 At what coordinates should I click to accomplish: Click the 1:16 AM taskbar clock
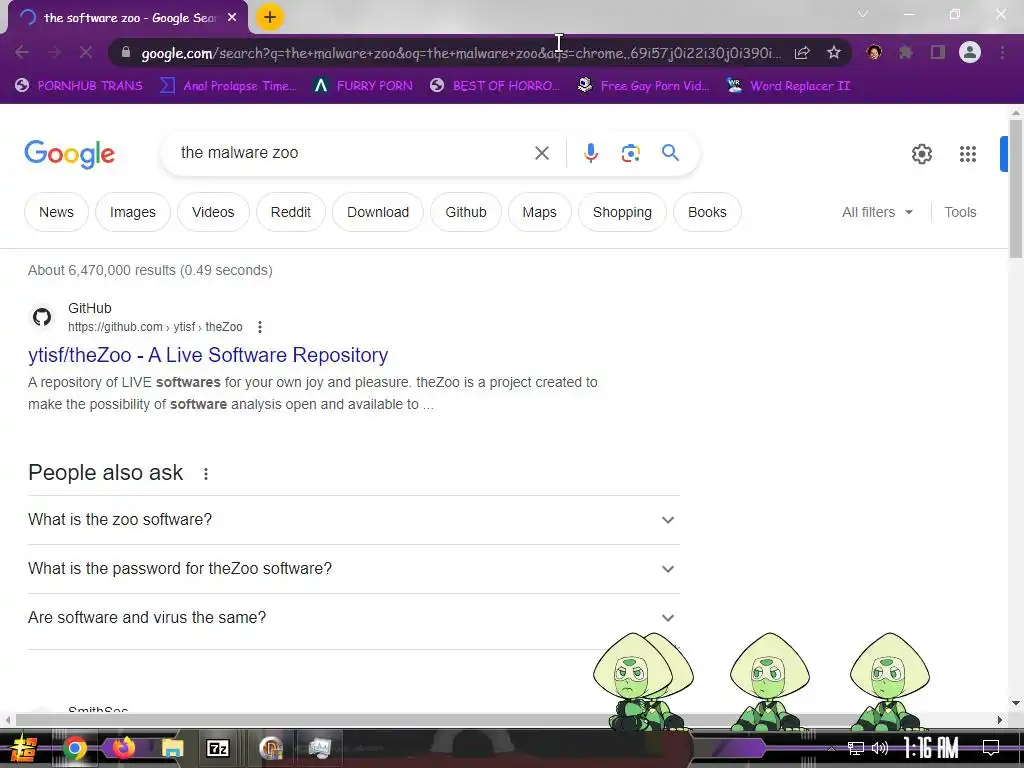(931, 748)
